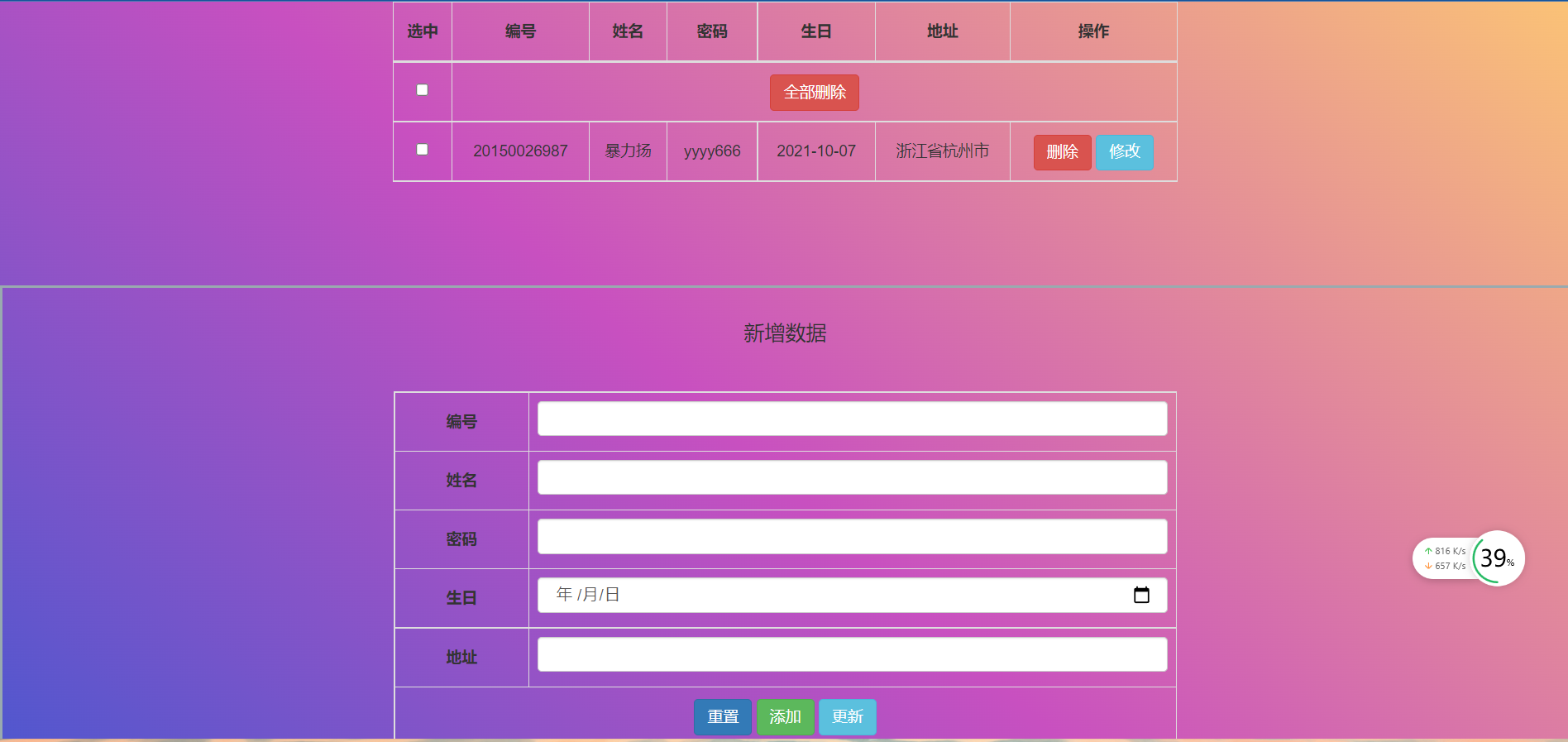Focus the 地址 input field
This screenshot has height=742, width=1568.
coord(852,654)
